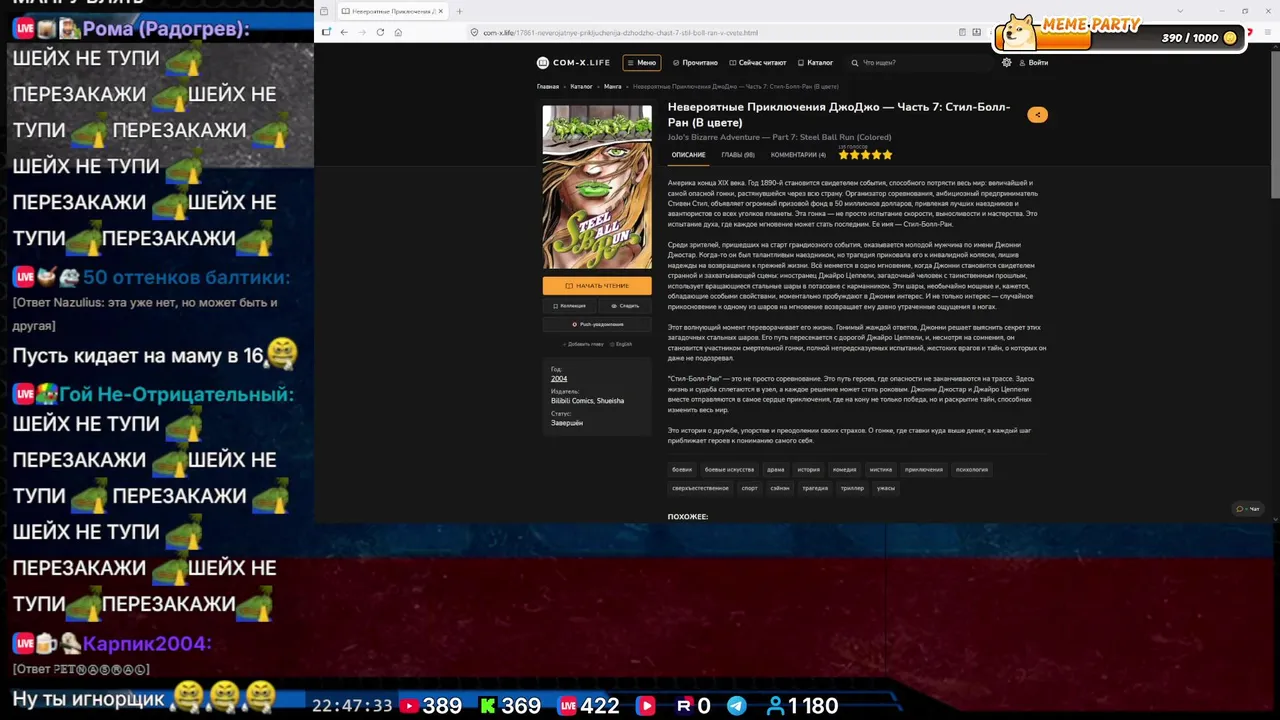Click the приключения genre tag

(x=924, y=469)
